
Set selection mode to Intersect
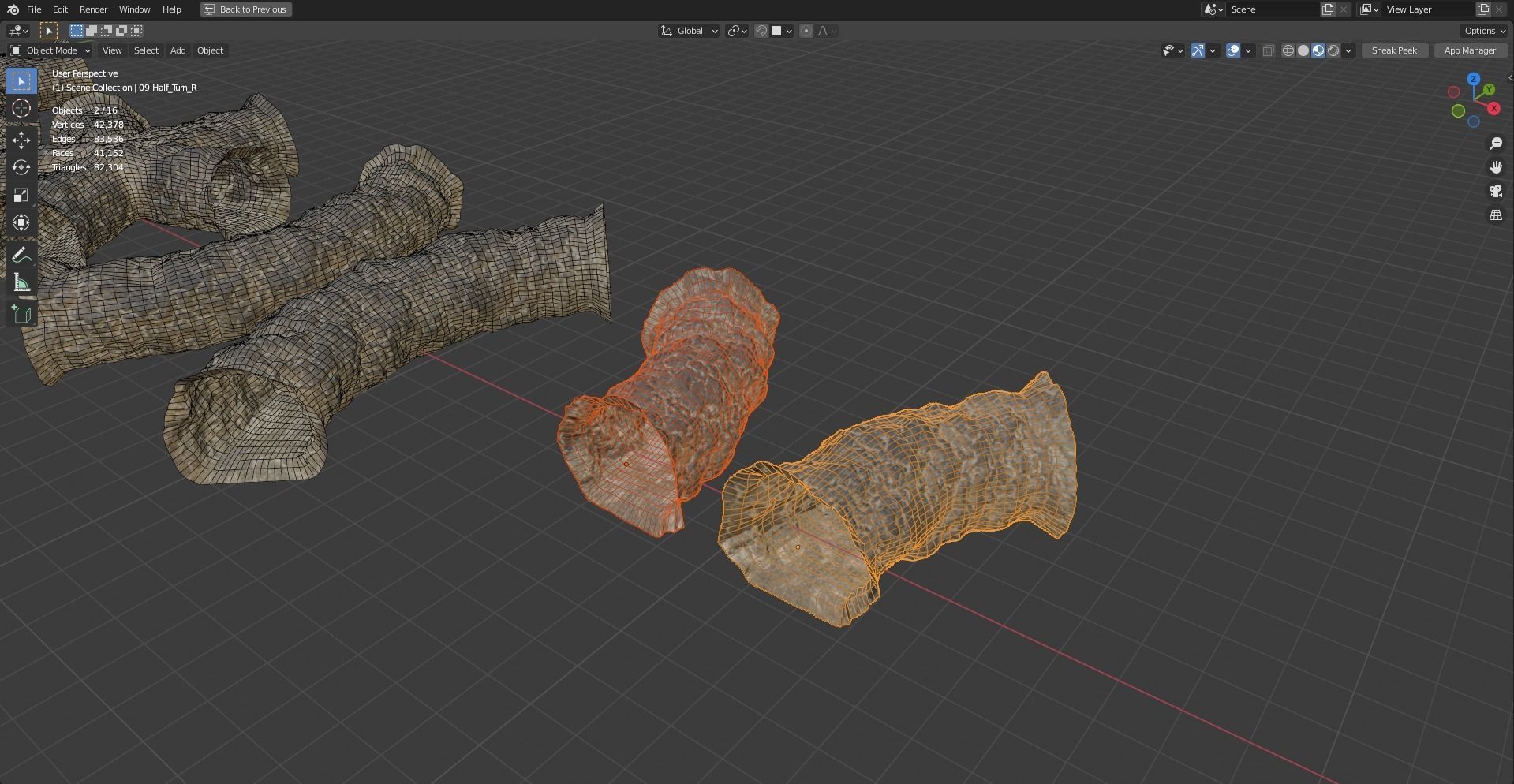[136, 31]
